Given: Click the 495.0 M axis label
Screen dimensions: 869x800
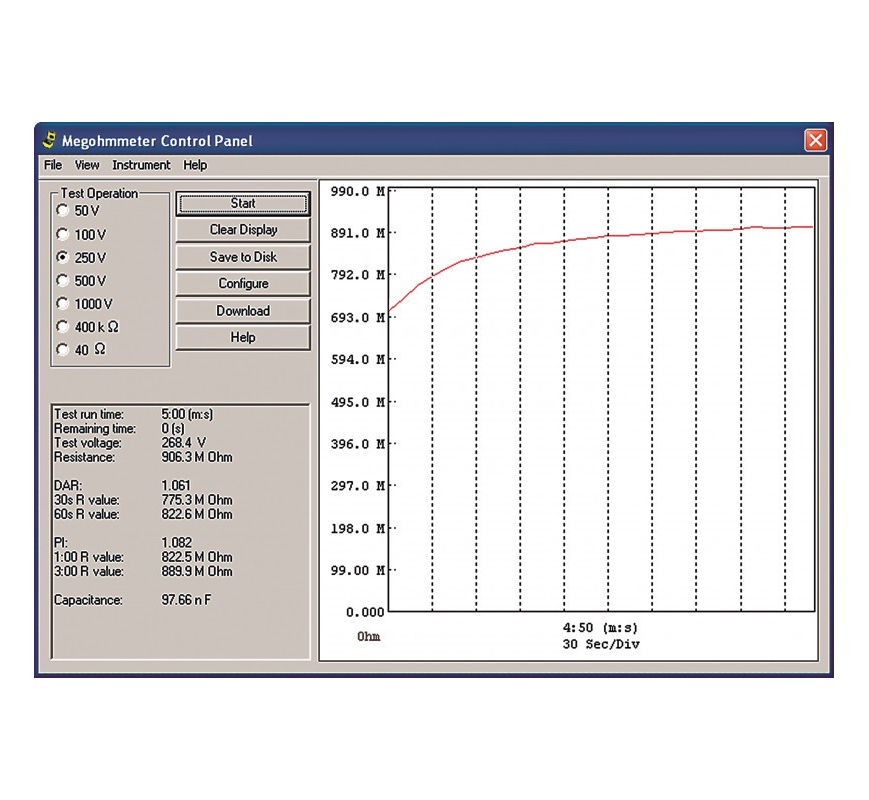Looking at the screenshot, I should [x=357, y=402].
